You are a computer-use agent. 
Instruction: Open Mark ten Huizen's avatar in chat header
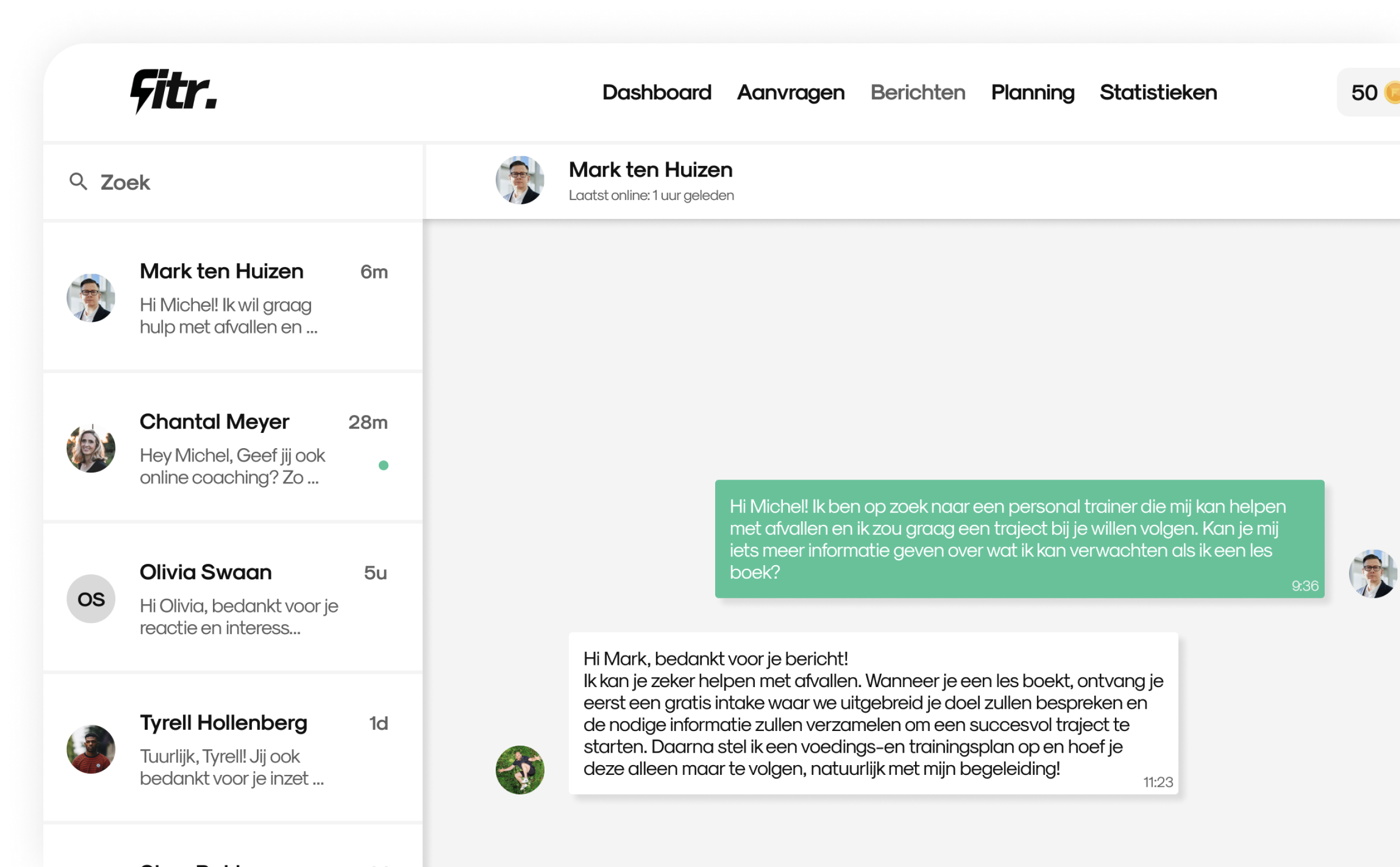click(x=520, y=180)
